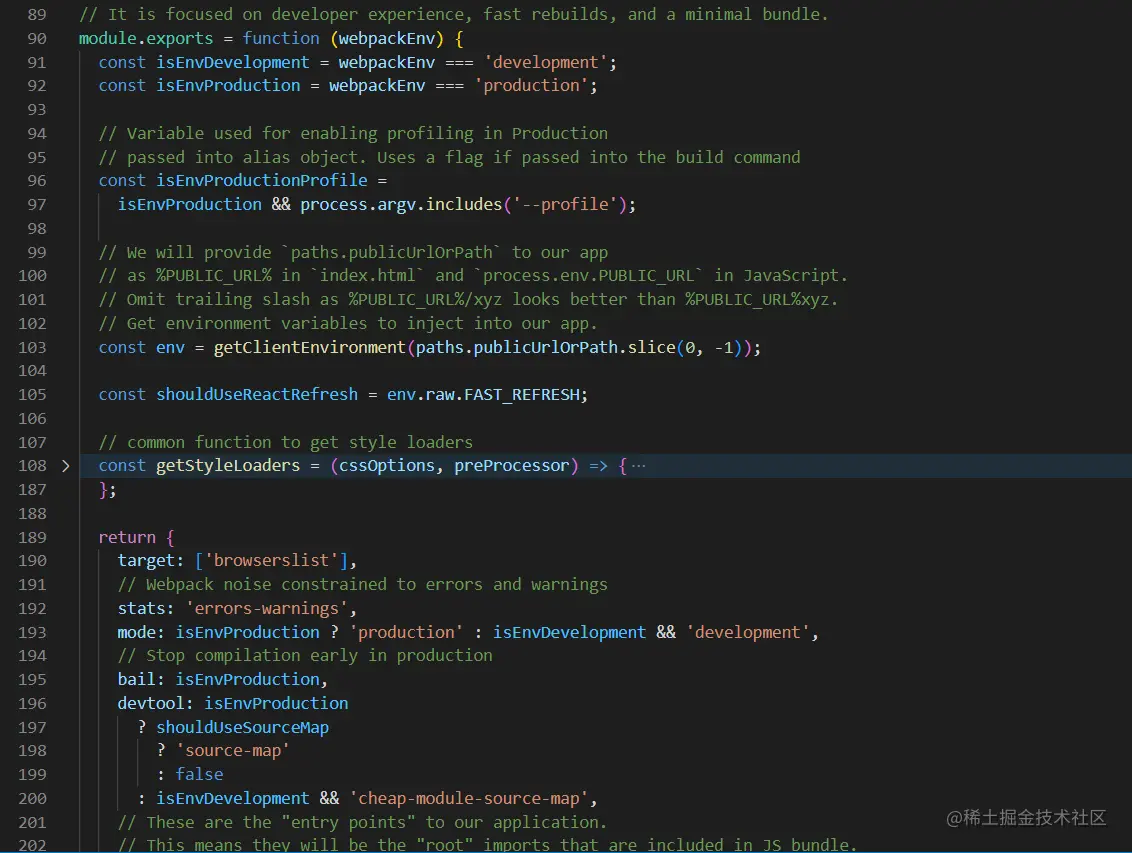Click comment 'These are the entry points'

tap(362, 823)
